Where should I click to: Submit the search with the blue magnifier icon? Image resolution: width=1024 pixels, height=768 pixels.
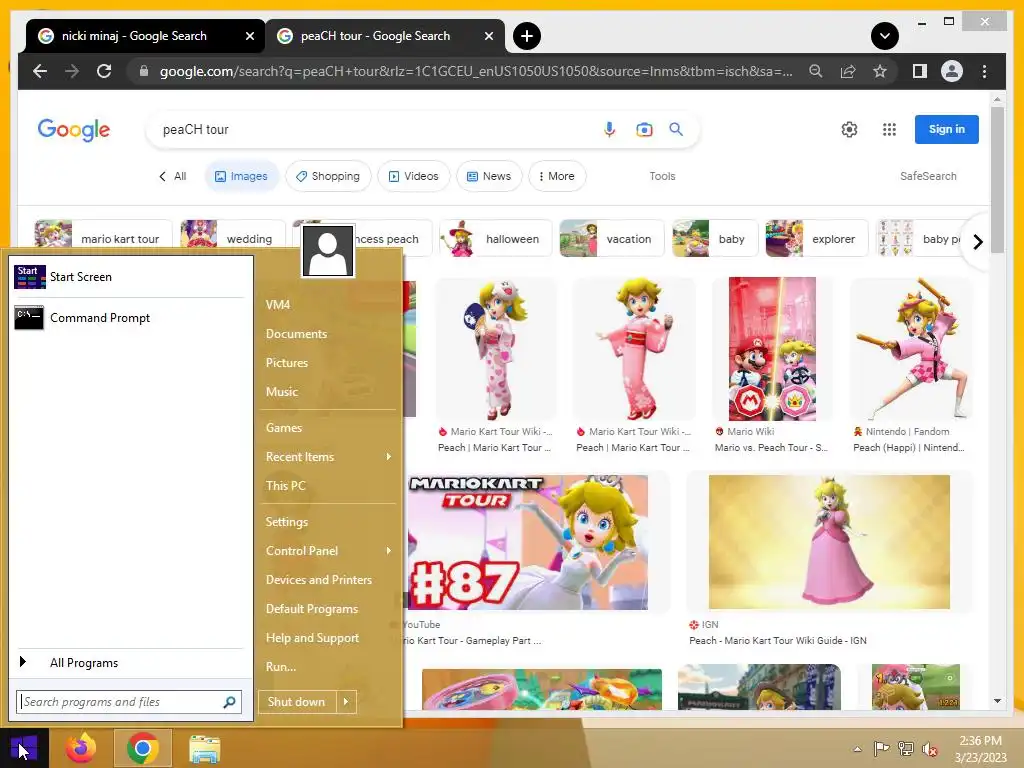[x=676, y=129]
